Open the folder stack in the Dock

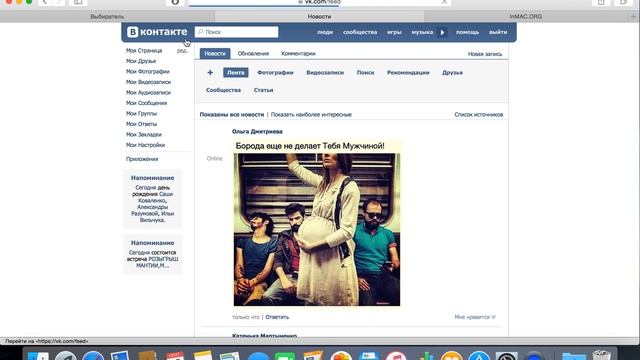click(x=574, y=356)
